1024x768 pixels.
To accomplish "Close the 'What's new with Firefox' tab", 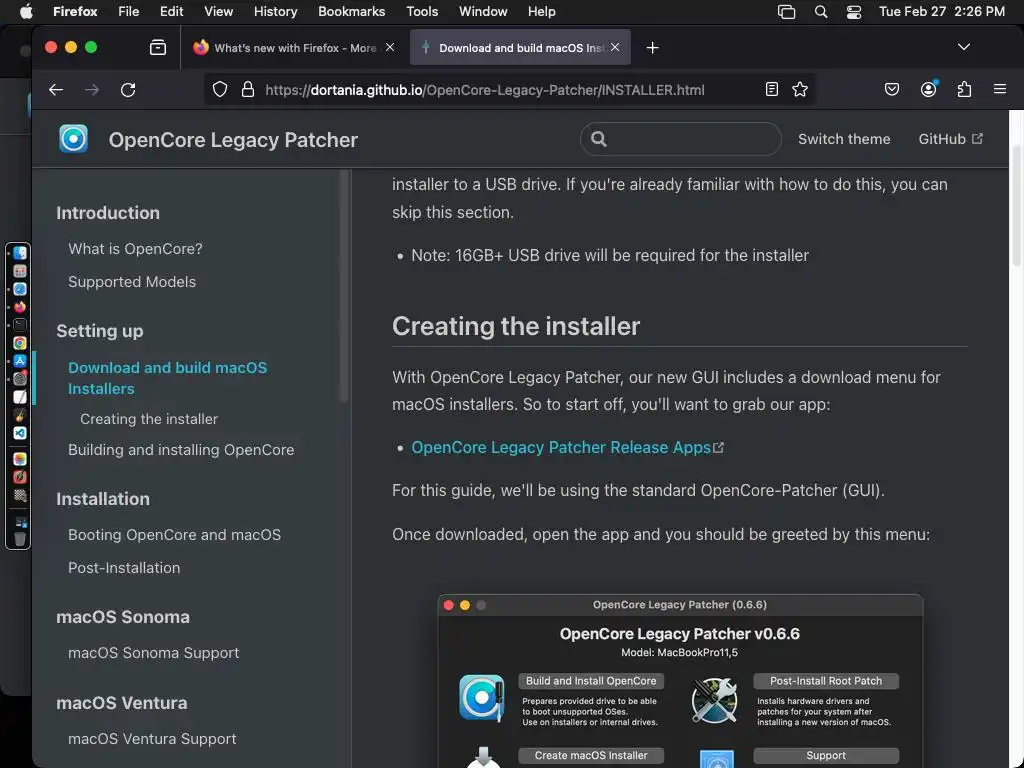I will (x=390, y=47).
